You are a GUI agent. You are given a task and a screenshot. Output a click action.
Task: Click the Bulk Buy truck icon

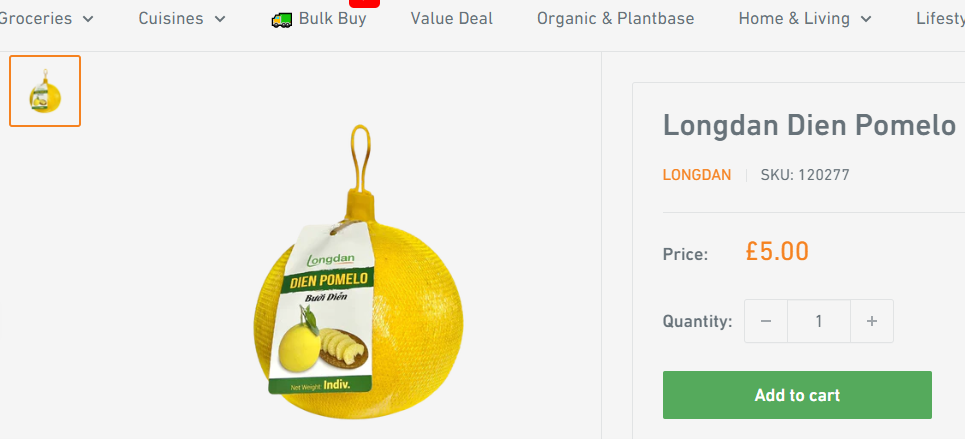[281, 20]
